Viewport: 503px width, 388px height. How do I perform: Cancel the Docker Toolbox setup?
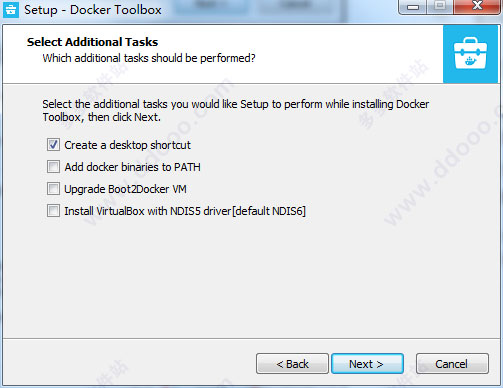pyautogui.click(x=452, y=364)
